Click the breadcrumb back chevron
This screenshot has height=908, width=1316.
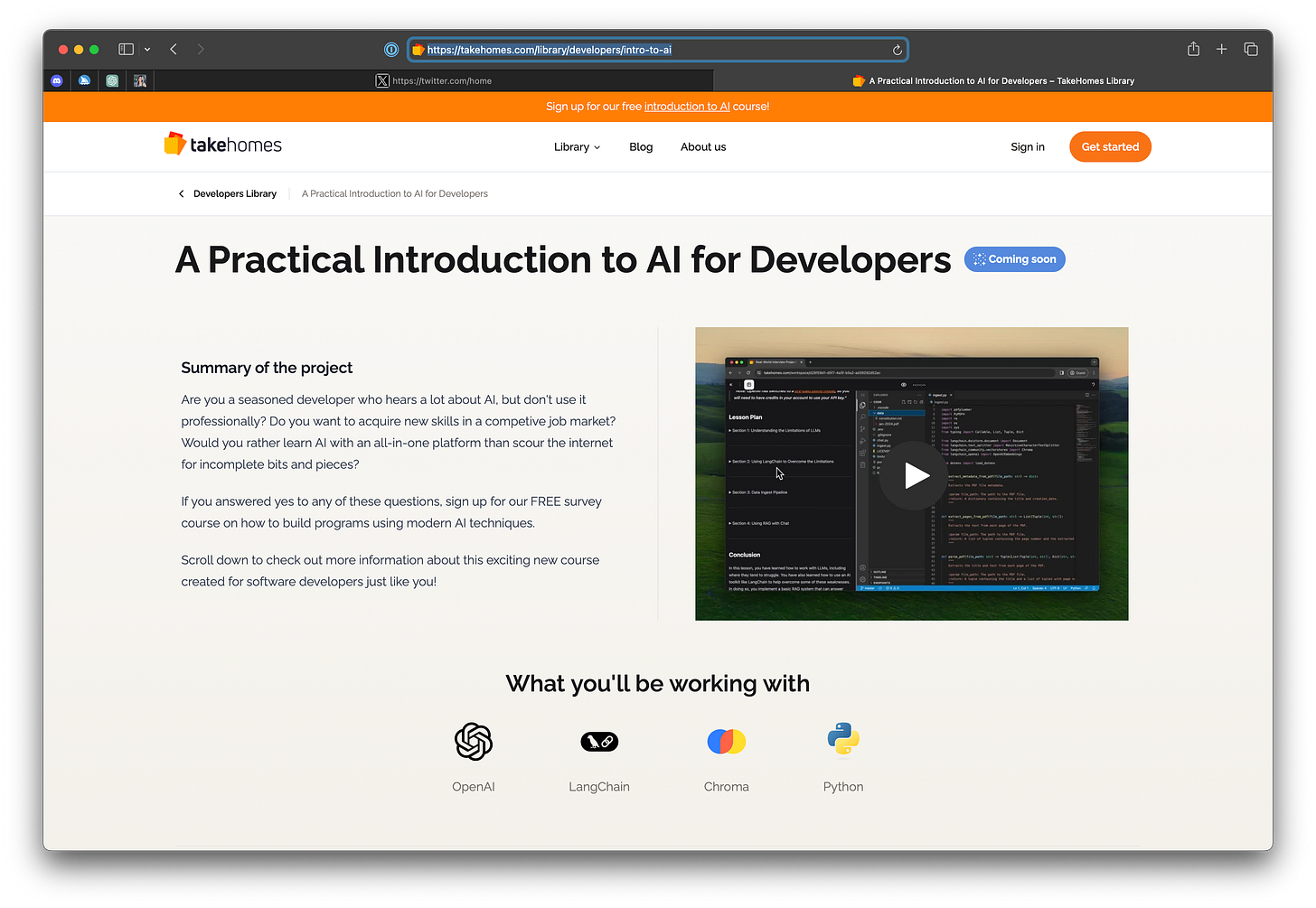point(181,193)
